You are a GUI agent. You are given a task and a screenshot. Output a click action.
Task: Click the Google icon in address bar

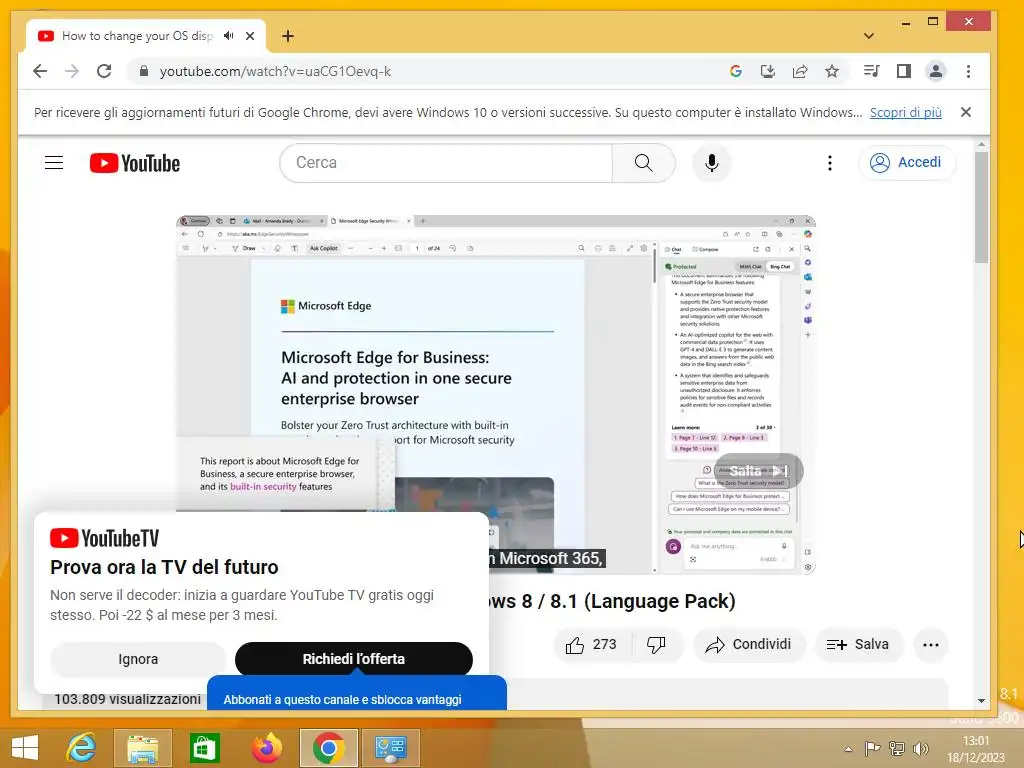click(x=736, y=71)
